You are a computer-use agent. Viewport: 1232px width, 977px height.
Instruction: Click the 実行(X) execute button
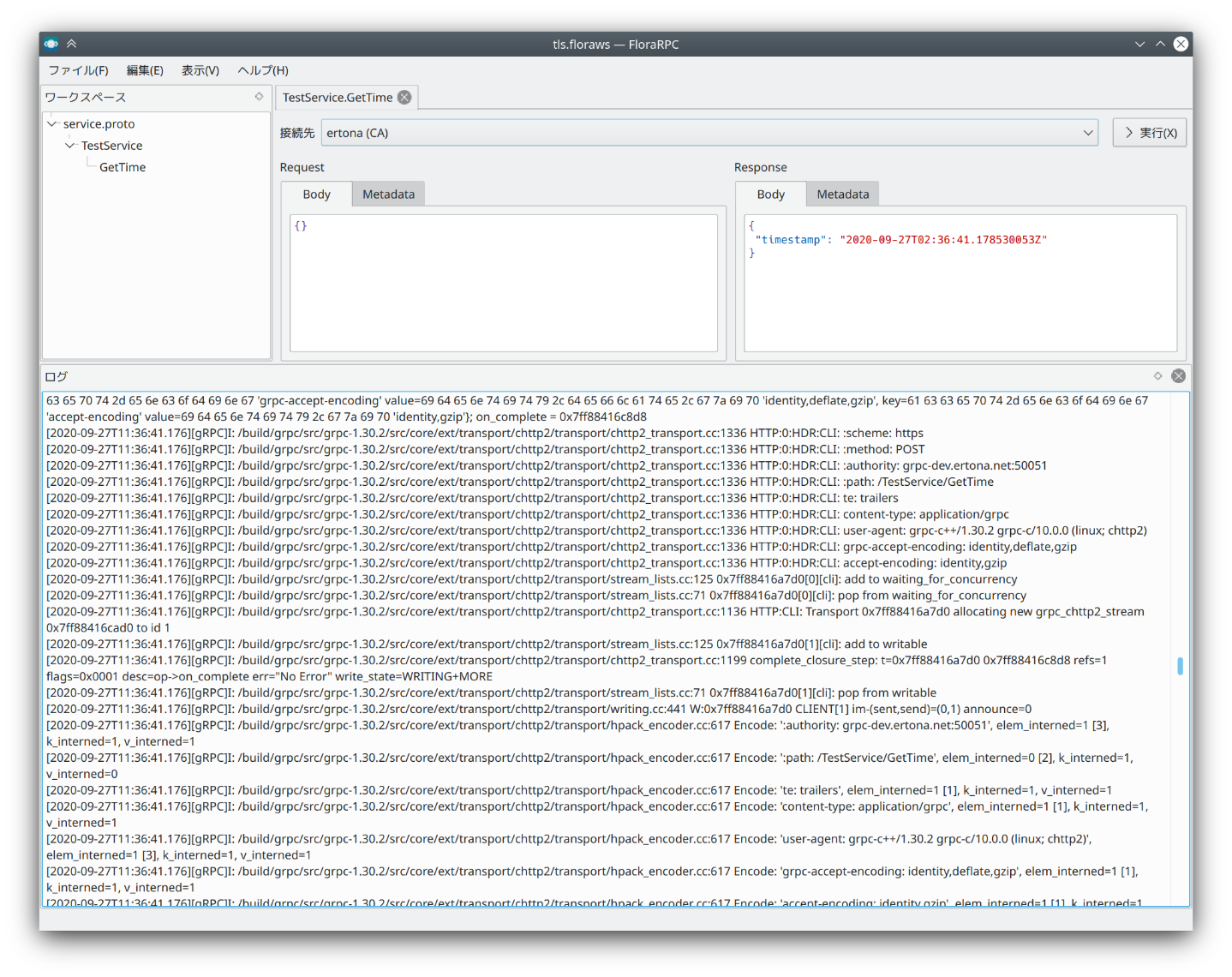click(x=1150, y=133)
